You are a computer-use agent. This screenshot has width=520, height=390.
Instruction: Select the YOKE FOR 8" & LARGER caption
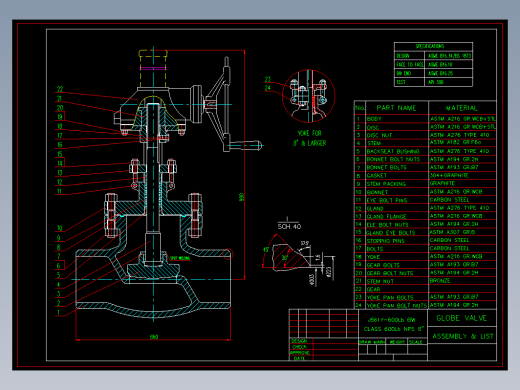tap(309, 138)
